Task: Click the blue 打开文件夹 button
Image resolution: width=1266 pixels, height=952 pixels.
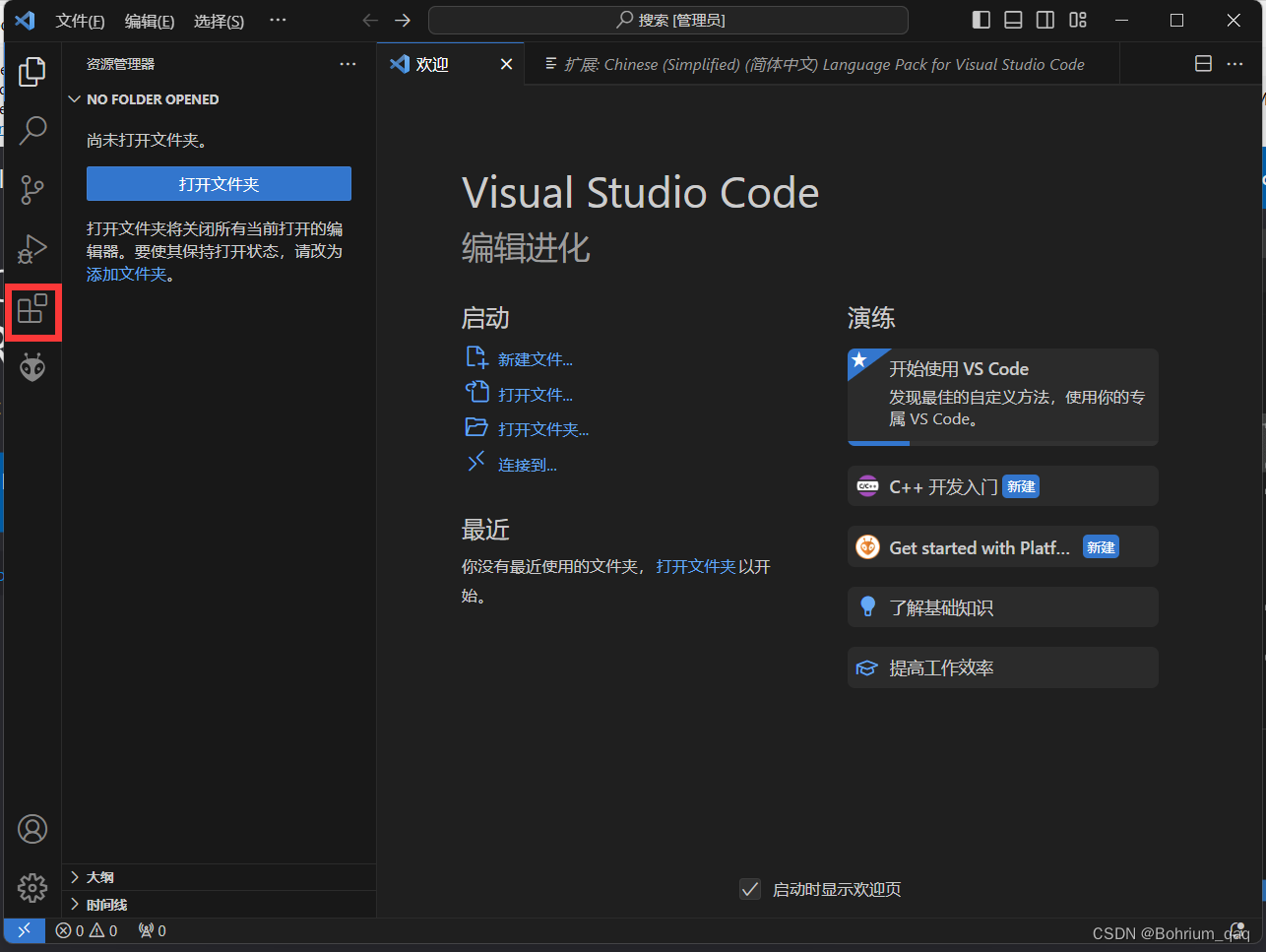Action: click(219, 184)
